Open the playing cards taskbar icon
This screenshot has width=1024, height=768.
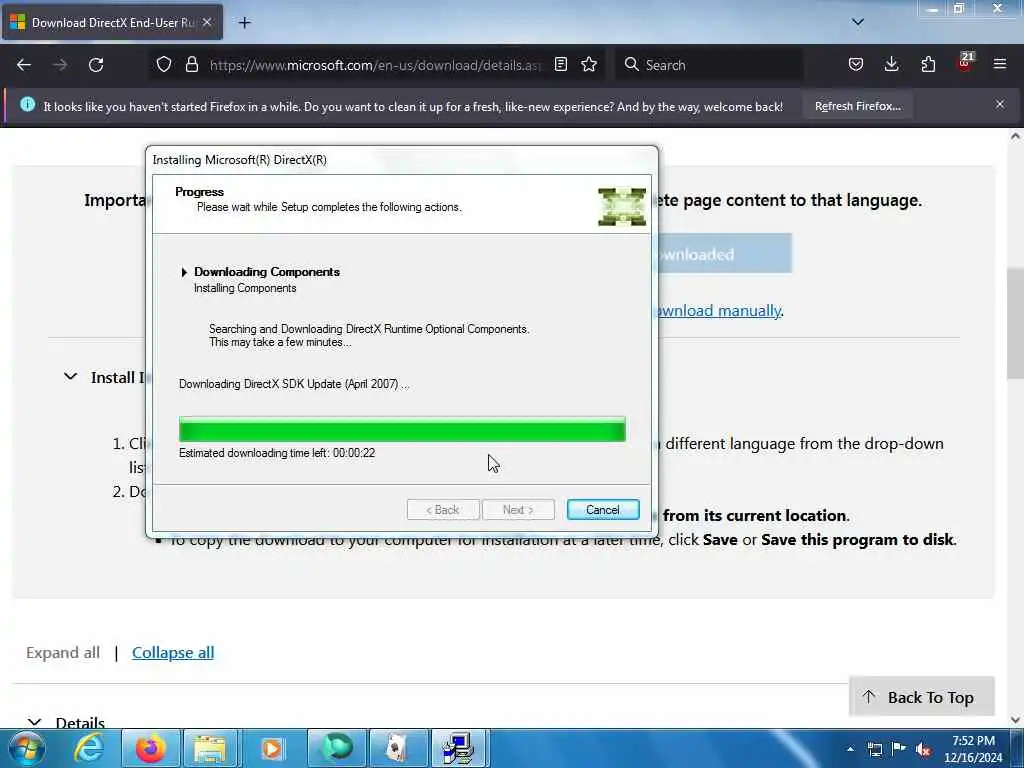pos(398,748)
